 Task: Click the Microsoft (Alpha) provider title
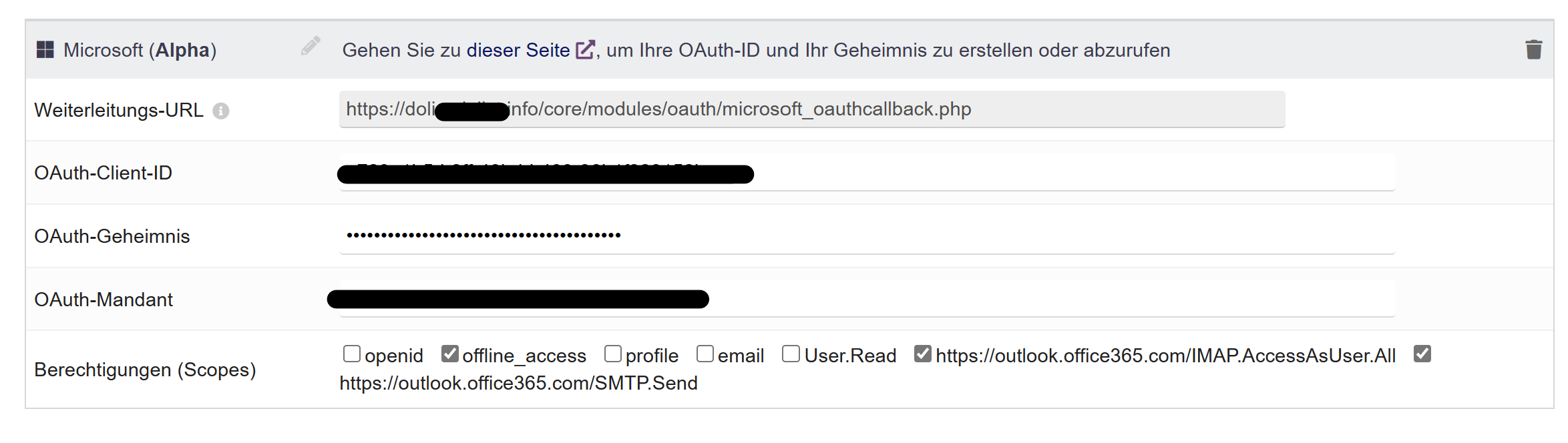[x=140, y=50]
